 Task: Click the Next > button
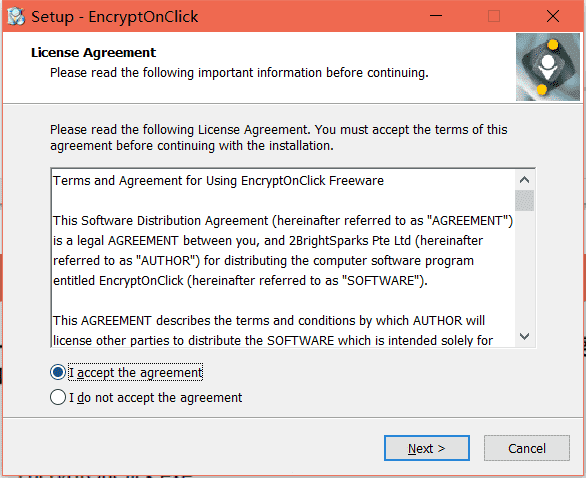pyautogui.click(x=426, y=448)
